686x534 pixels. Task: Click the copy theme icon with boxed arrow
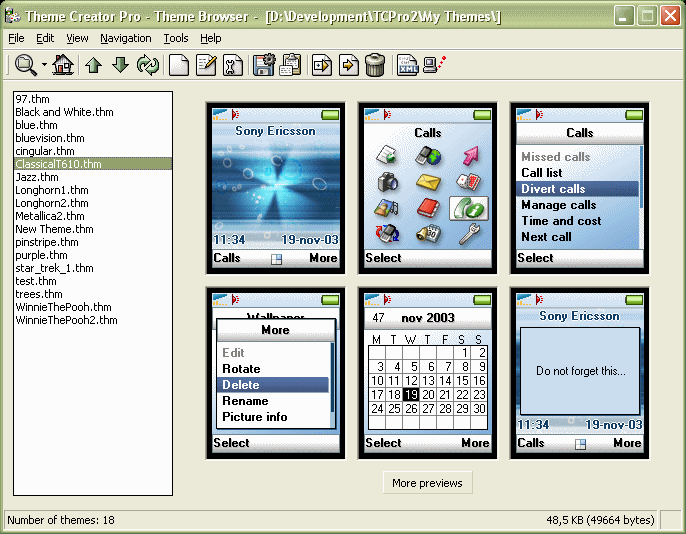coord(322,66)
